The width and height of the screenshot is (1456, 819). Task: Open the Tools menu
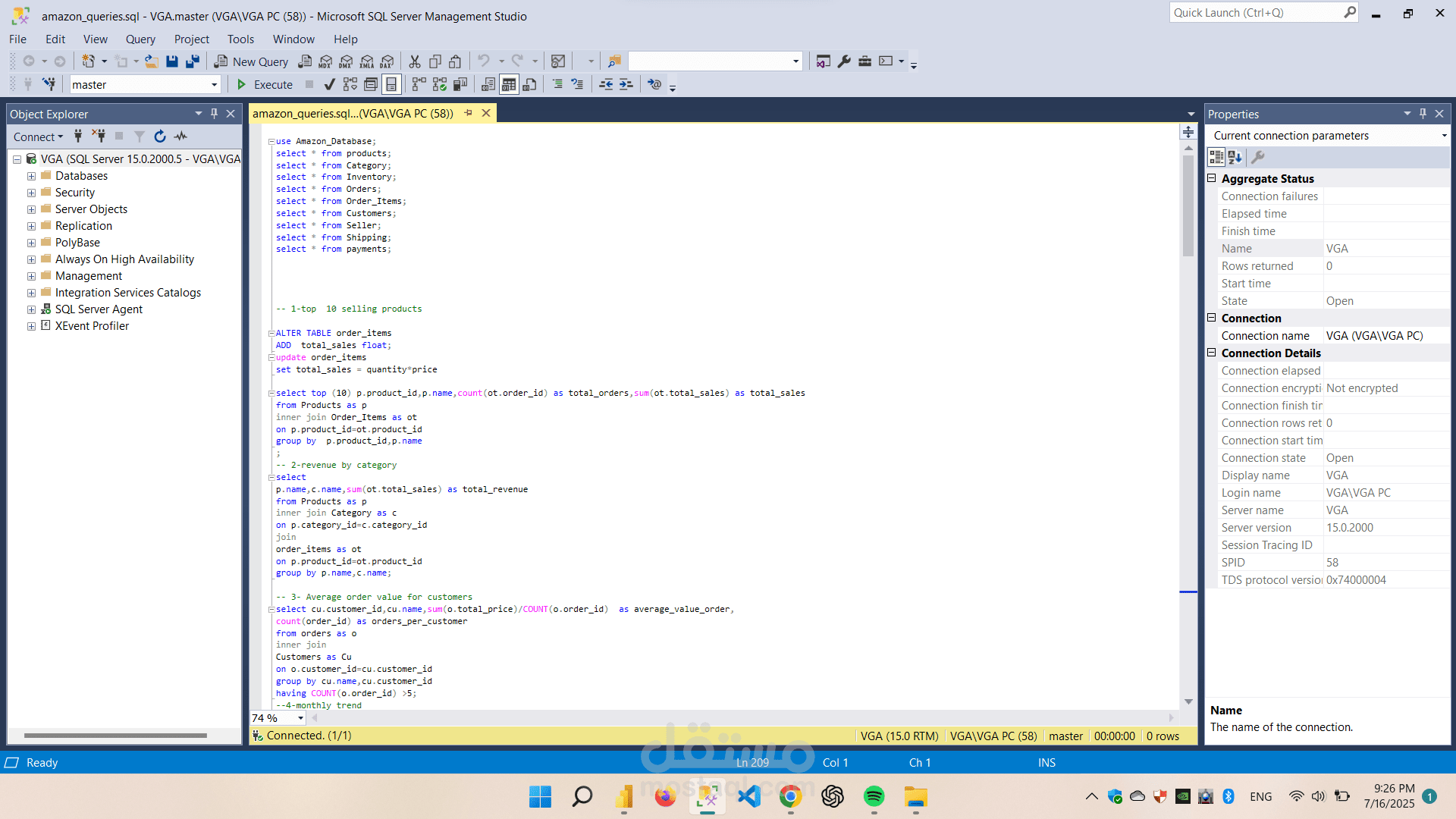(240, 39)
